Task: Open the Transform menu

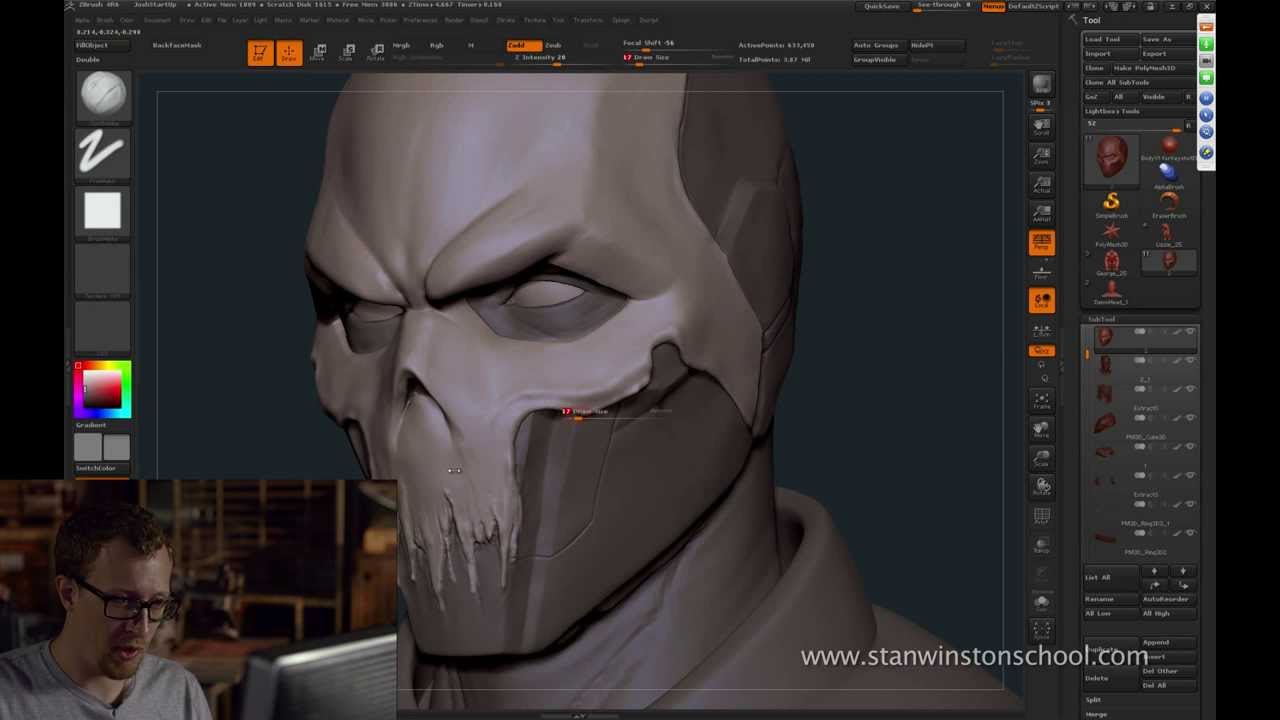Action: (588, 20)
